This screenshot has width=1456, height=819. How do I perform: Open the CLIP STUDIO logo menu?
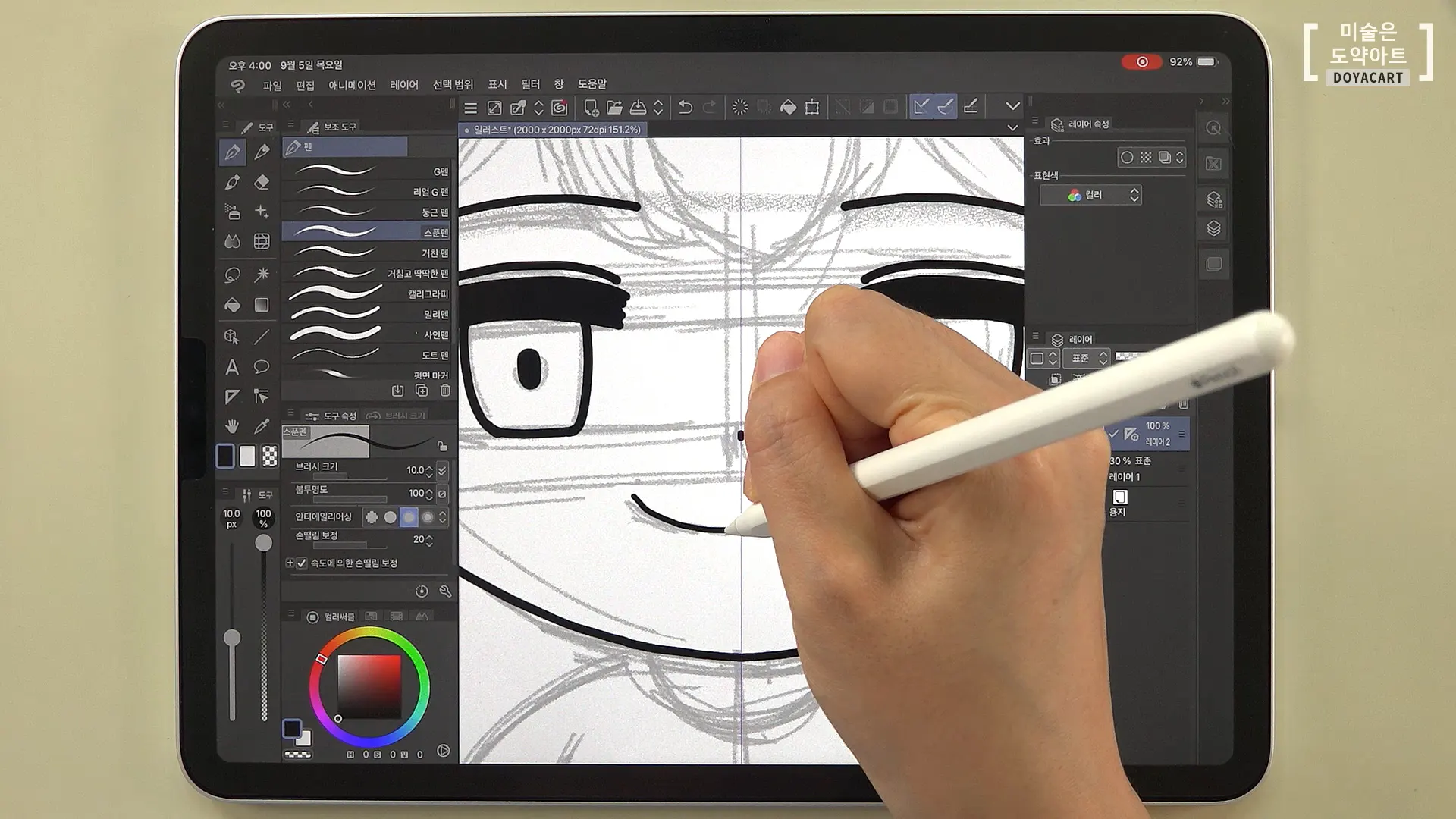(237, 85)
